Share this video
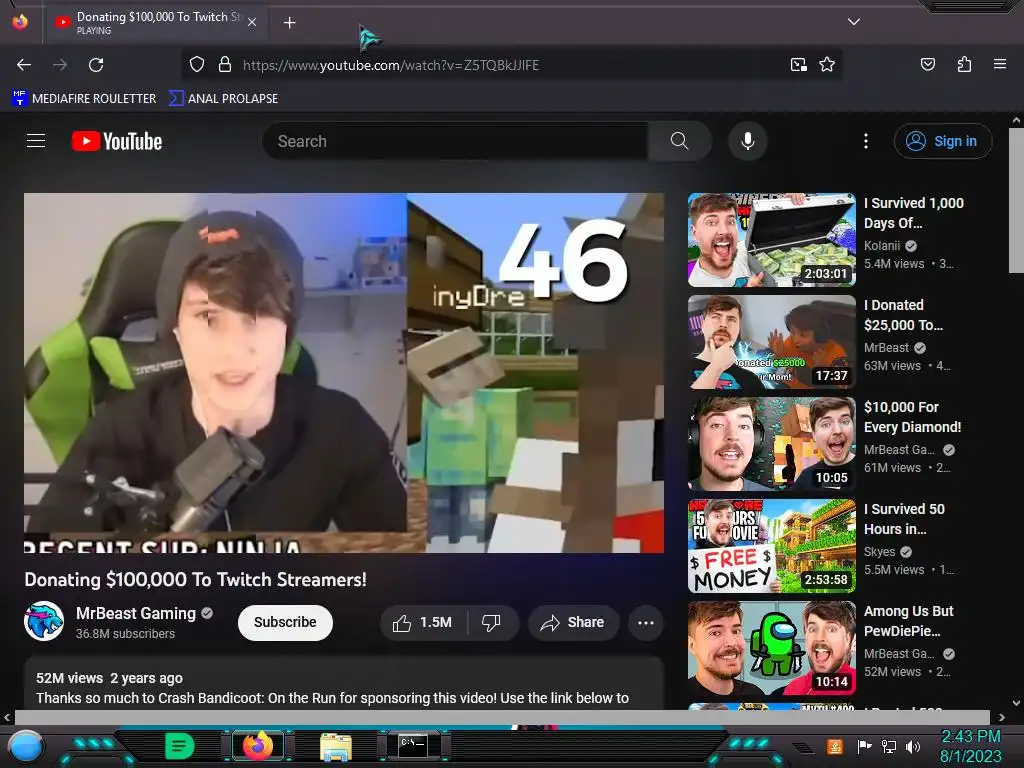Screen dimensions: 1024x768 (572, 622)
